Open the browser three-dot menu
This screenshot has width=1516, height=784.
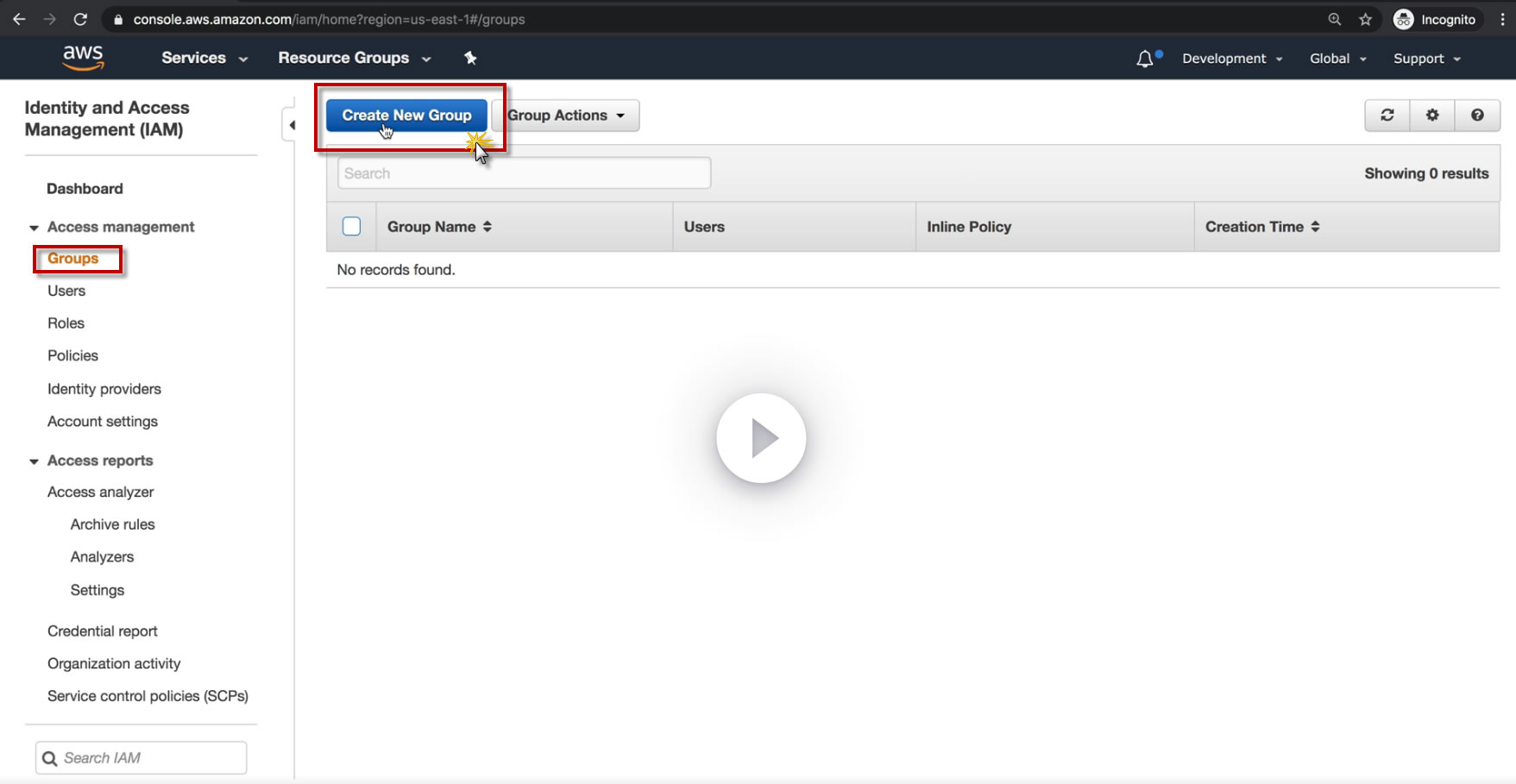pos(1502,19)
